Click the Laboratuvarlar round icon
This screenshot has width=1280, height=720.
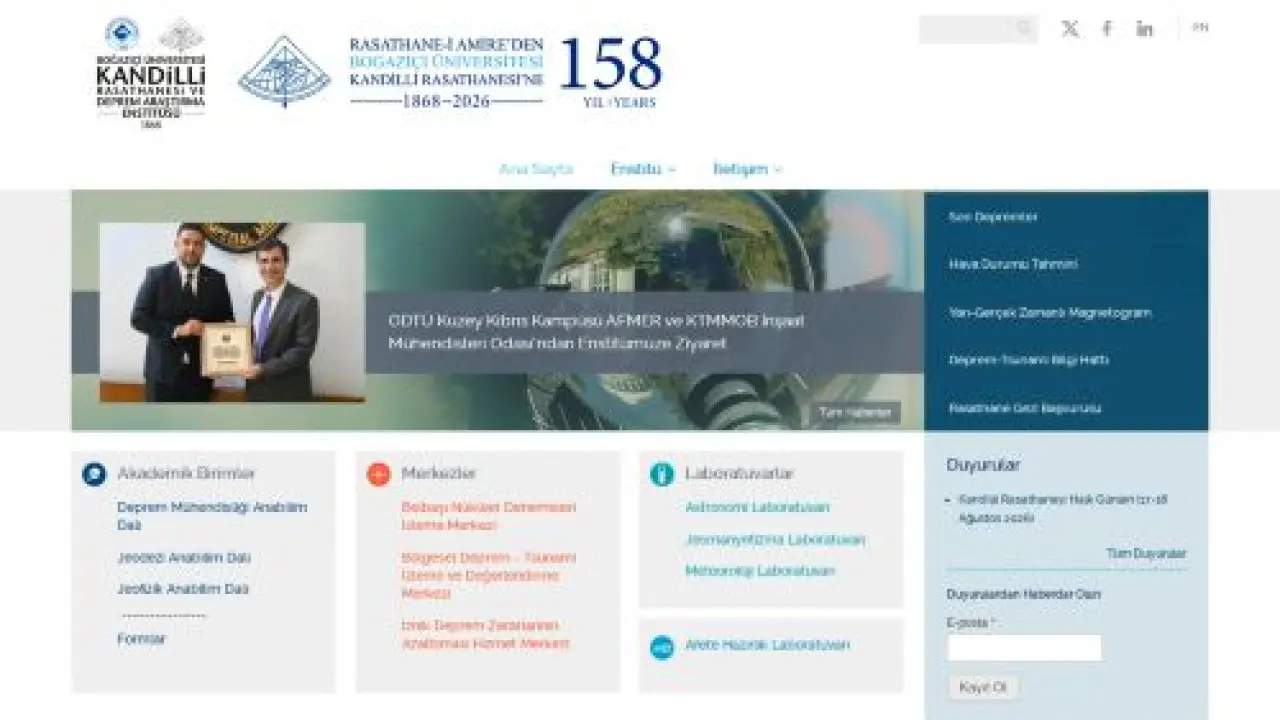point(662,474)
